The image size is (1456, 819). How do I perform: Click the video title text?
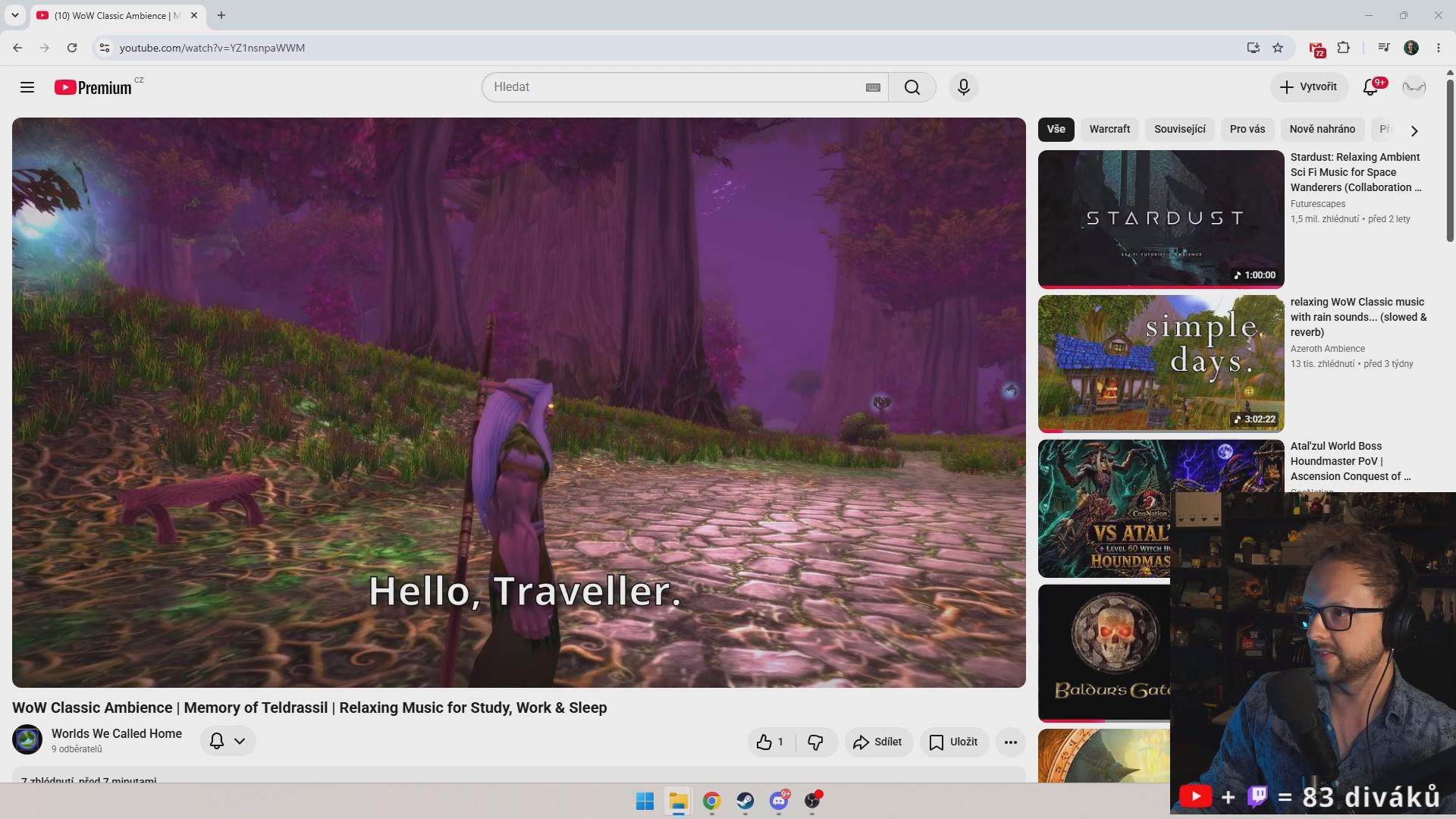coord(309,708)
